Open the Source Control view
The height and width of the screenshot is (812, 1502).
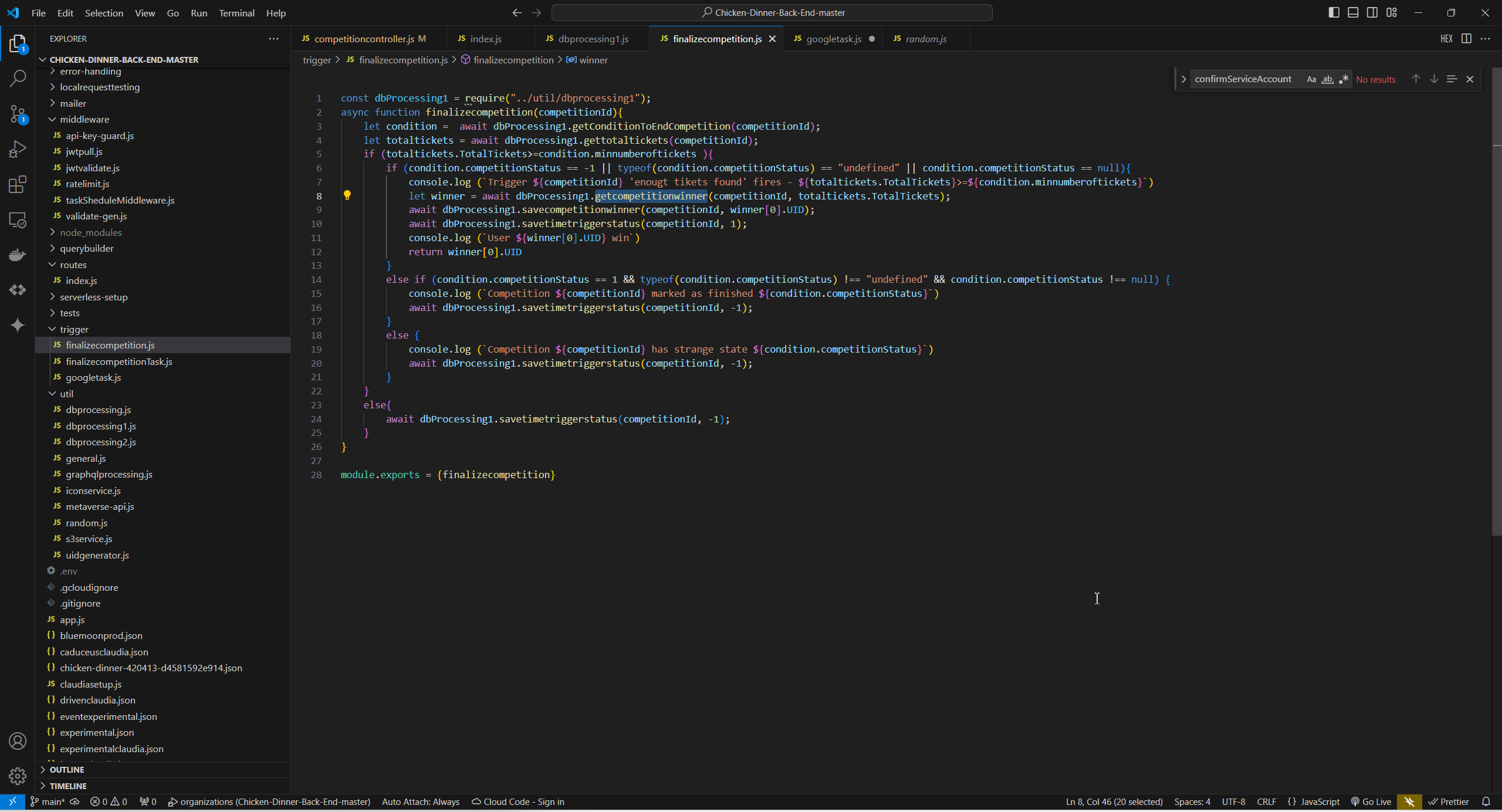click(x=18, y=114)
